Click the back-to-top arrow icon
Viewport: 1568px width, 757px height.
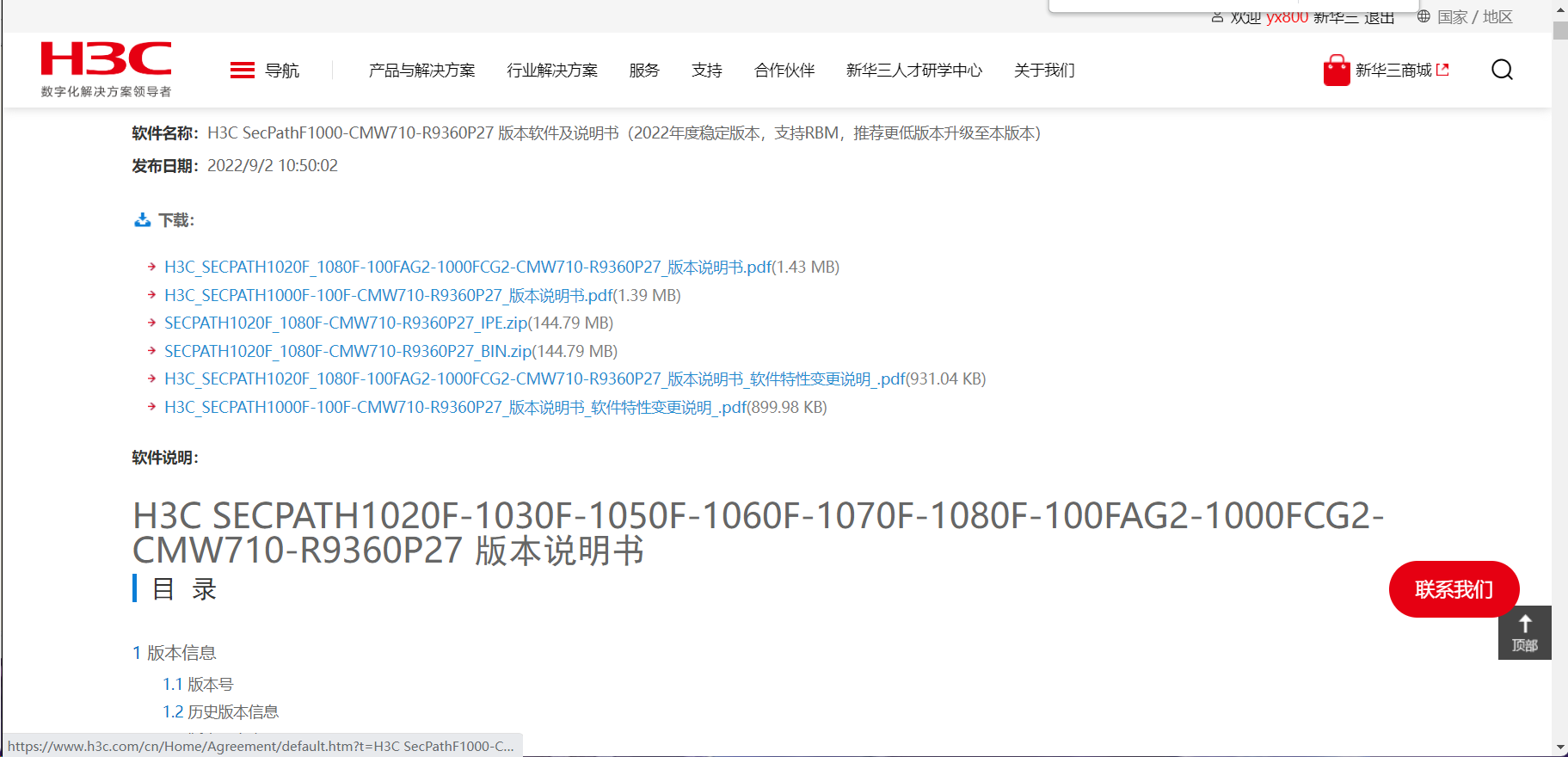pos(1525,624)
